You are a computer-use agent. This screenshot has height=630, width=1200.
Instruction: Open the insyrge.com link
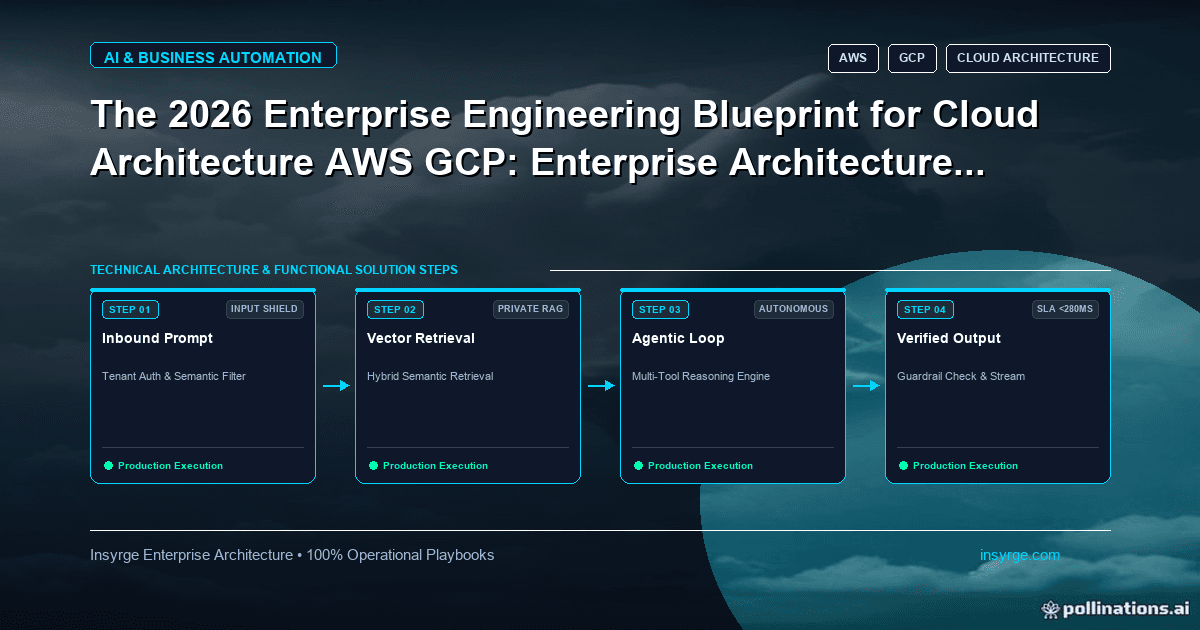point(1020,555)
